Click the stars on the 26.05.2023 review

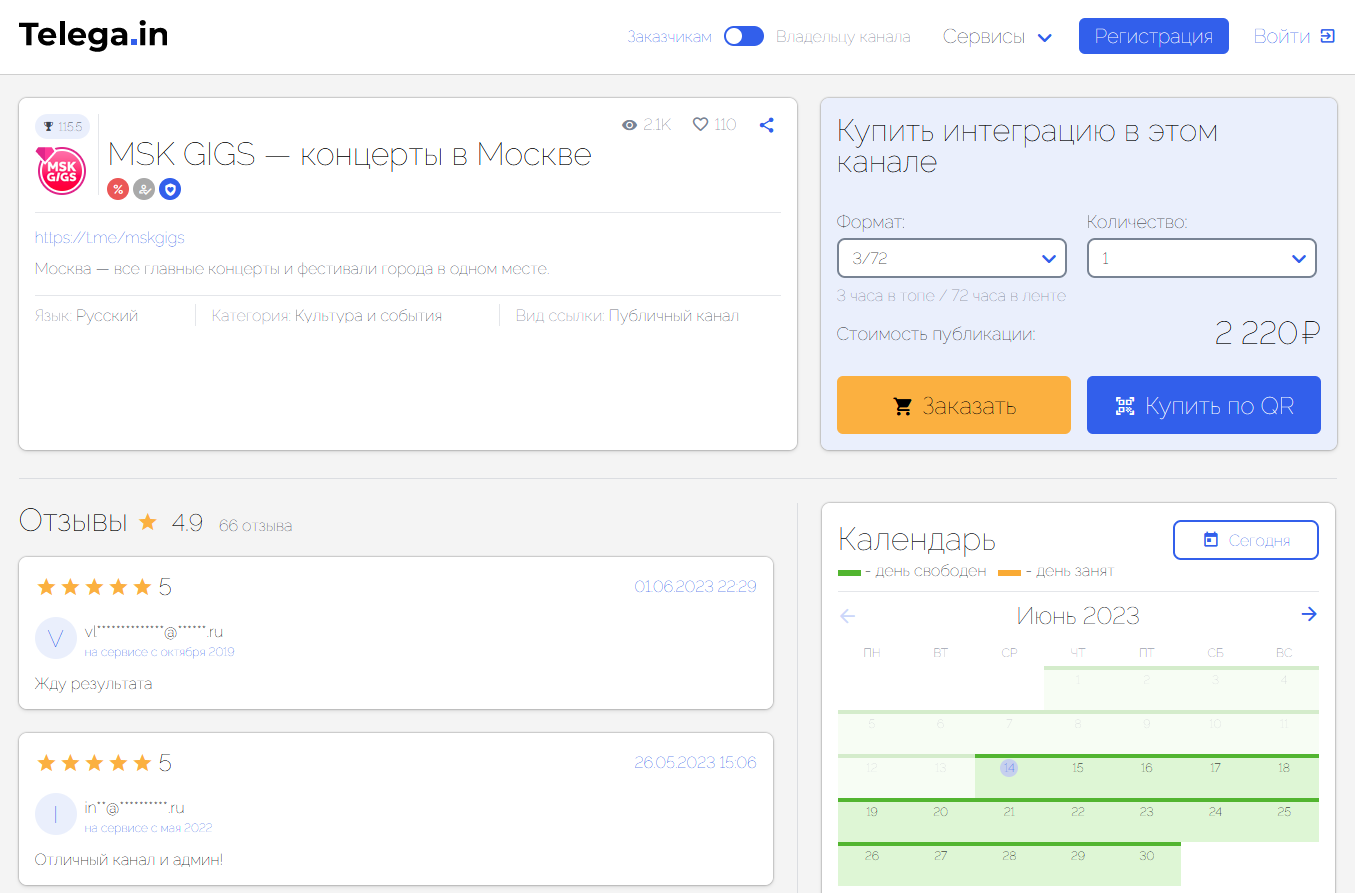[x=94, y=764]
